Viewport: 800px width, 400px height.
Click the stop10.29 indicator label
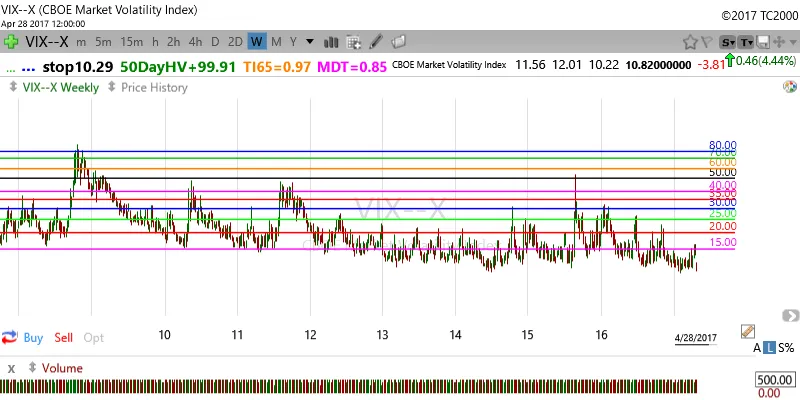(x=78, y=67)
